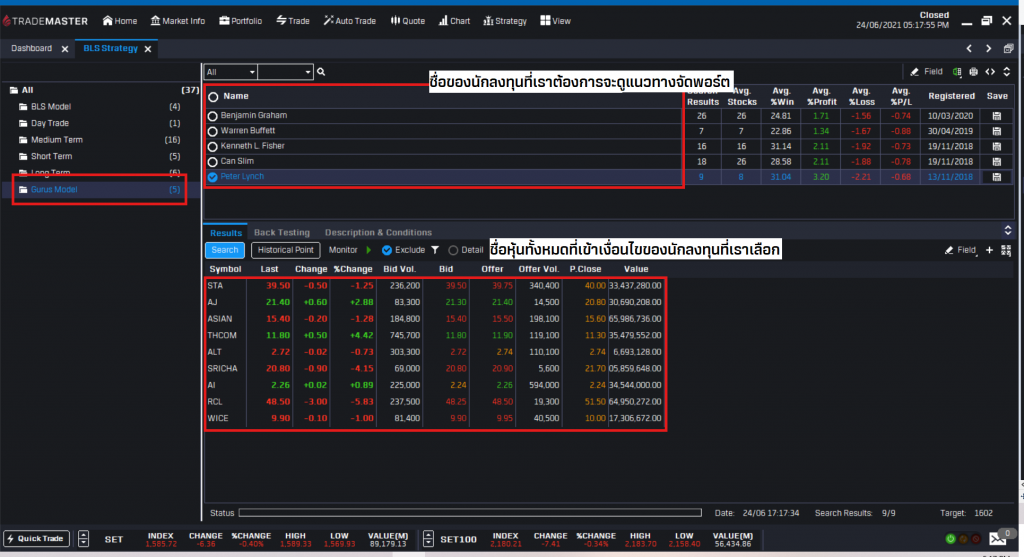Change the SET index with stepper
Screen dimensions: 1024x557
click(84, 539)
